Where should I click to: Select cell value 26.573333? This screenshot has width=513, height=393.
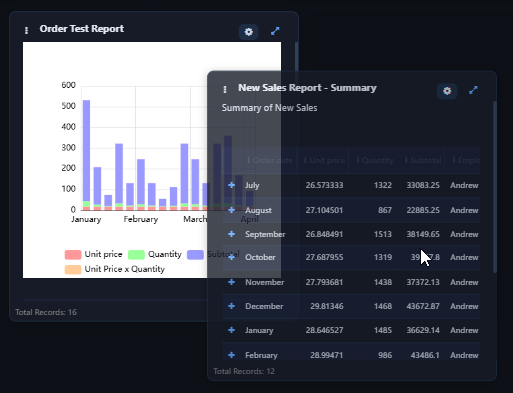(x=324, y=185)
